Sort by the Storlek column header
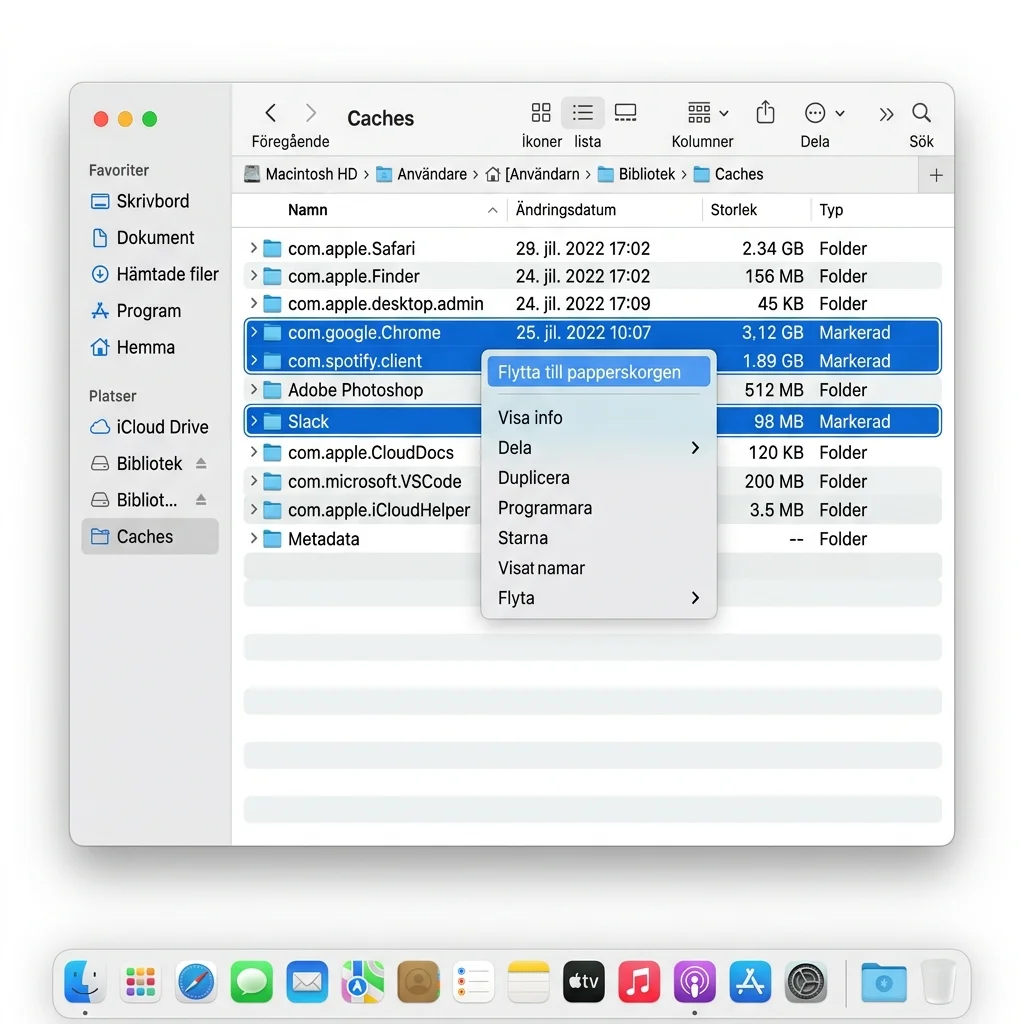This screenshot has height=1024, width=1024. (757, 210)
